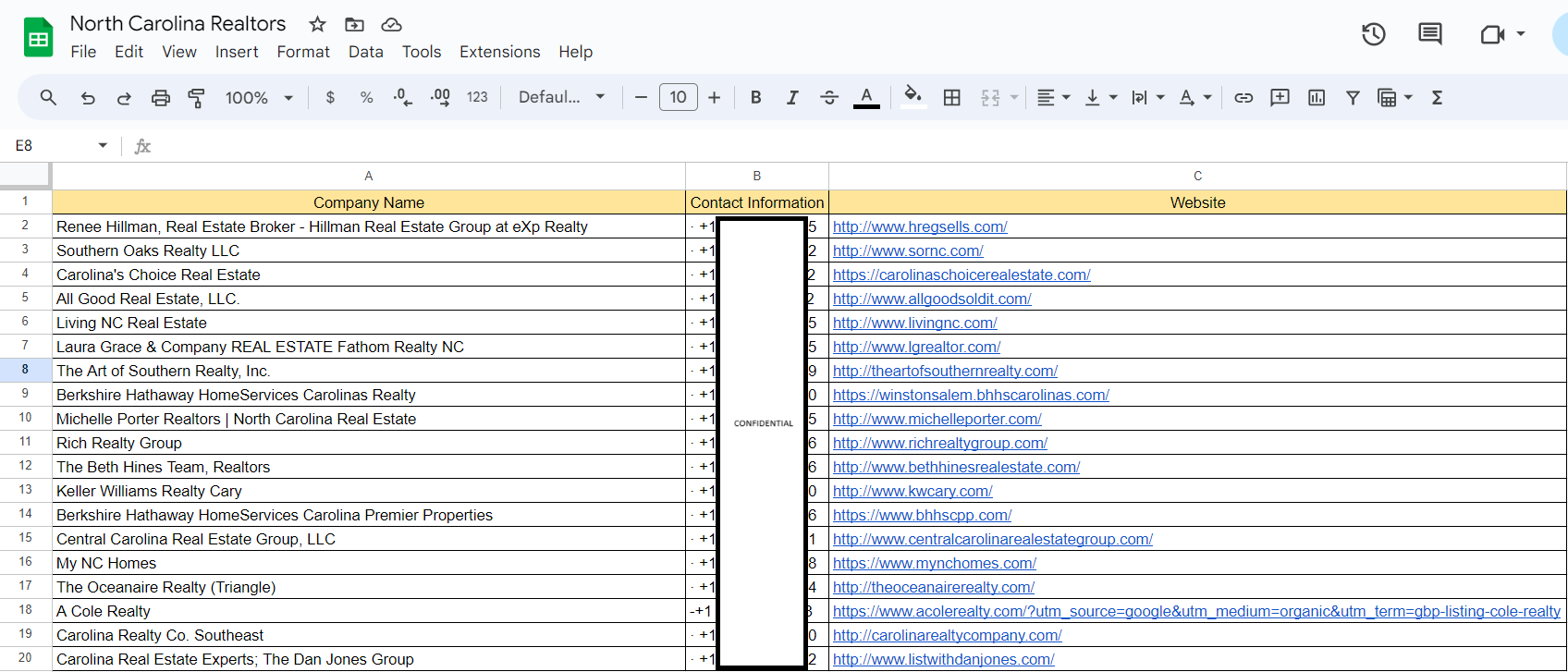
Task: Open the kwcary.com link
Action: [913, 491]
